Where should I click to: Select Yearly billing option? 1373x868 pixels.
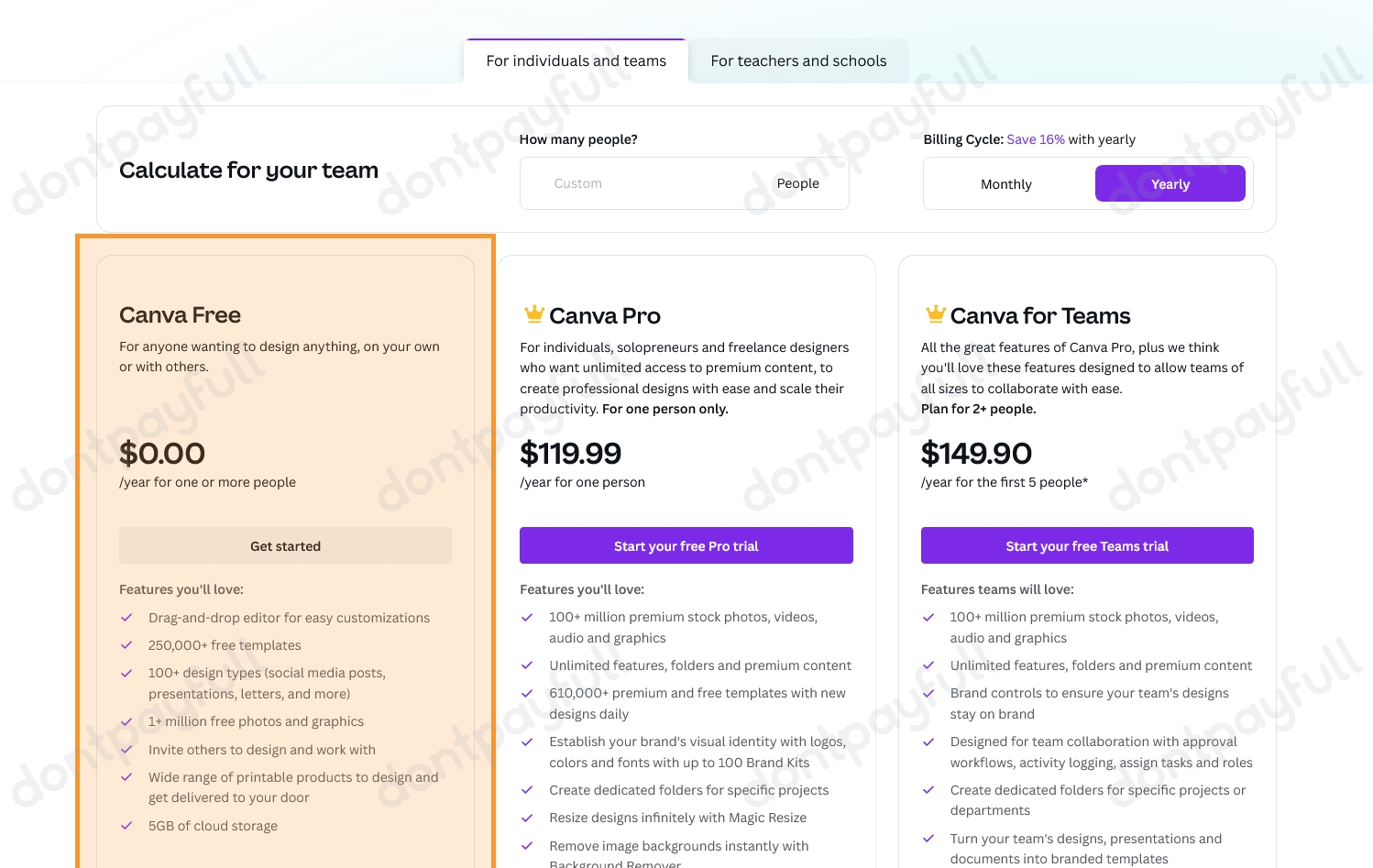1170,183
